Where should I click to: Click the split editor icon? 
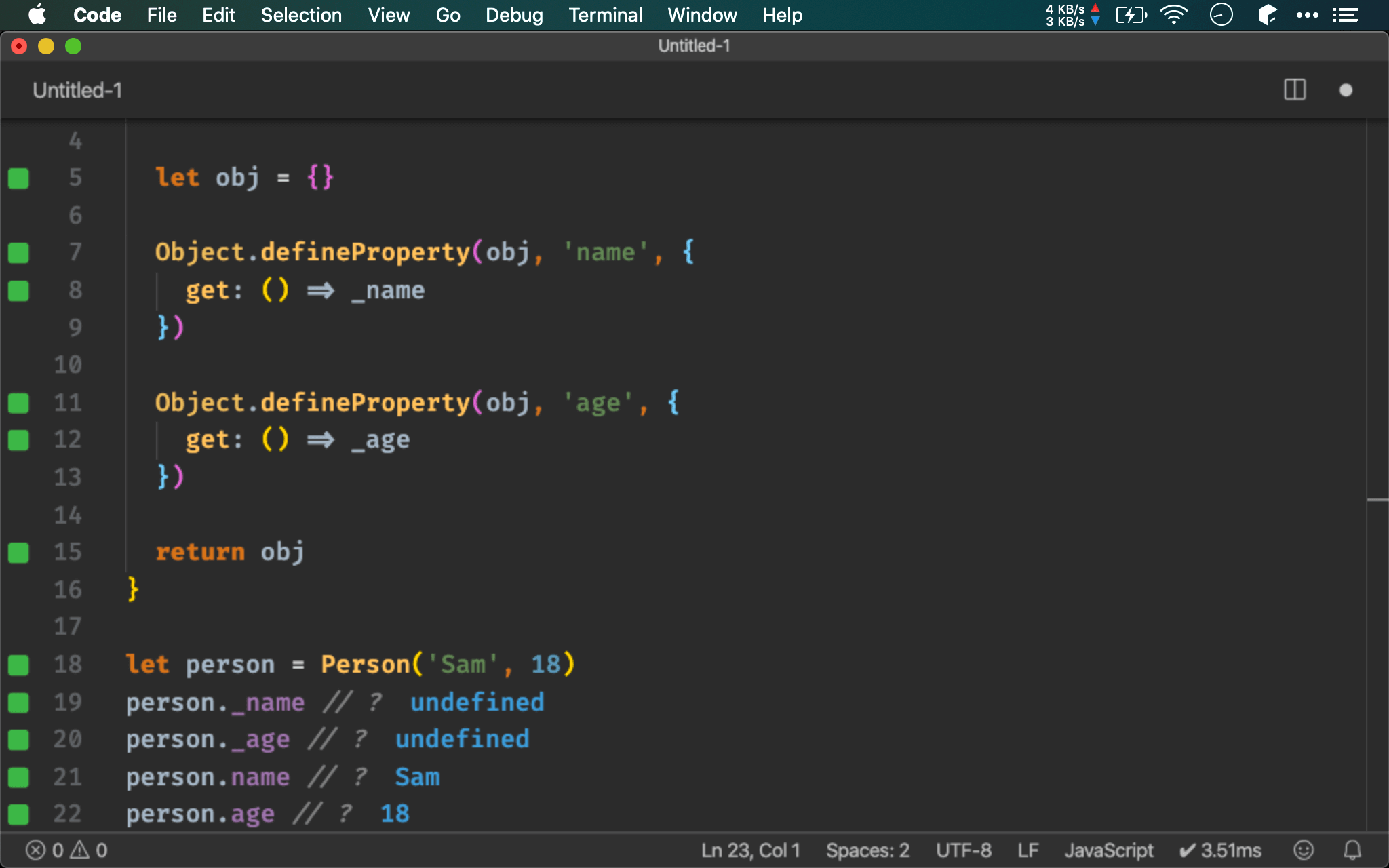(x=1294, y=90)
